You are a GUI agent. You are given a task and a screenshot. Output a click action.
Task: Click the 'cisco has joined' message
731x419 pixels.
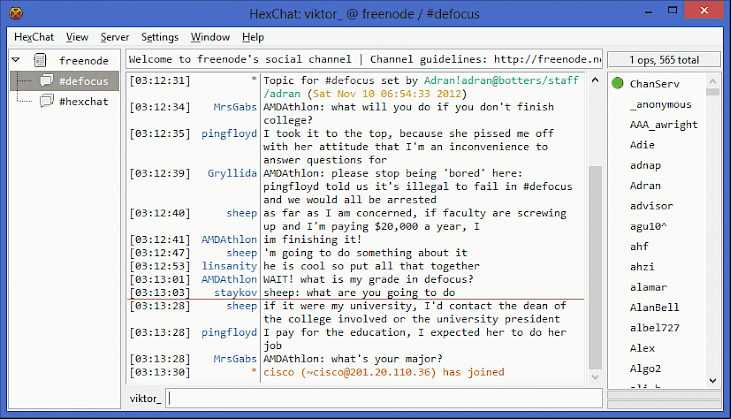click(x=384, y=372)
